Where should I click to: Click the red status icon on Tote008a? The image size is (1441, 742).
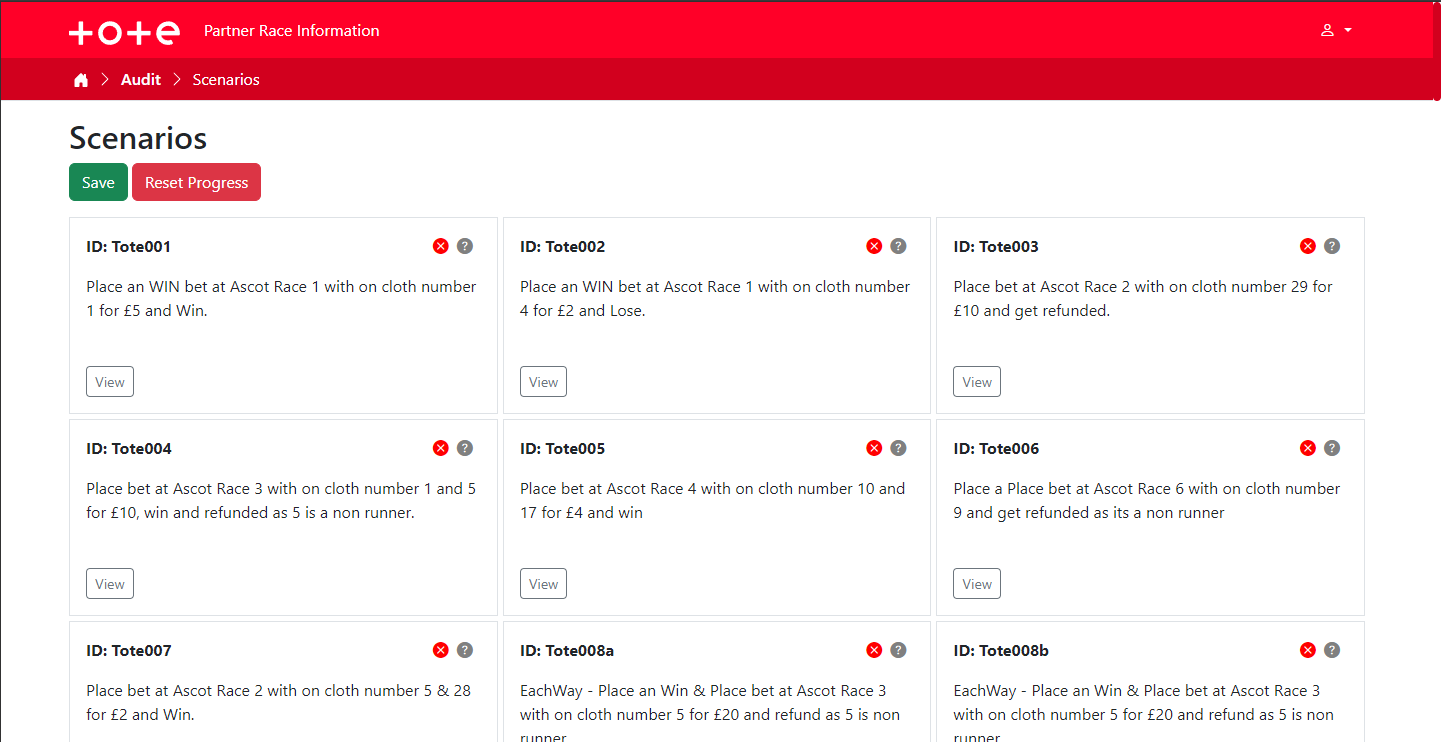click(x=874, y=650)
